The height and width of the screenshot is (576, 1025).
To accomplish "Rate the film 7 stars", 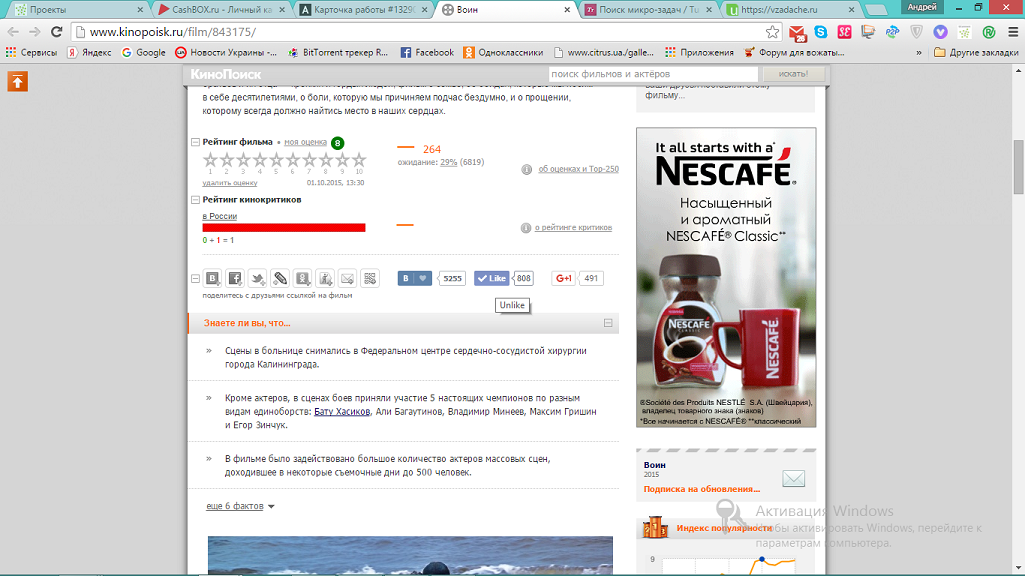I will pos(309,160).
